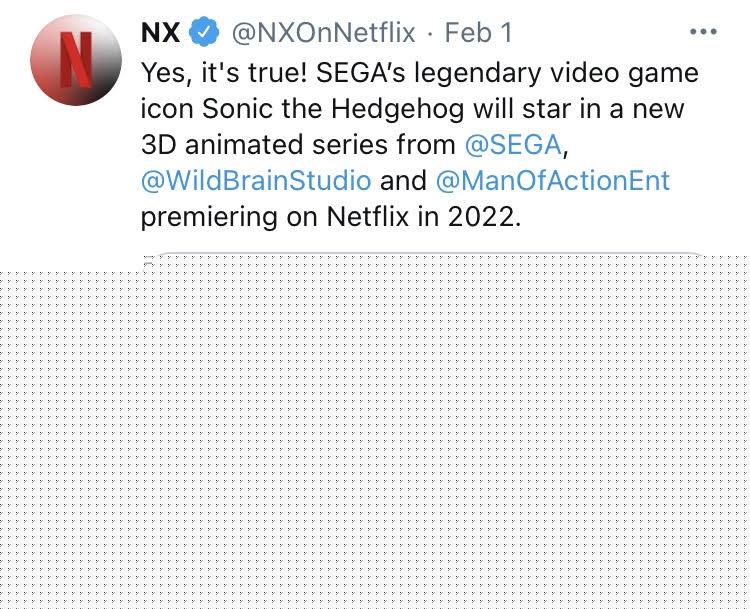Click 'legendary video game' in the tweet
This screenshot has height=609, width=750.
point(557,73)
